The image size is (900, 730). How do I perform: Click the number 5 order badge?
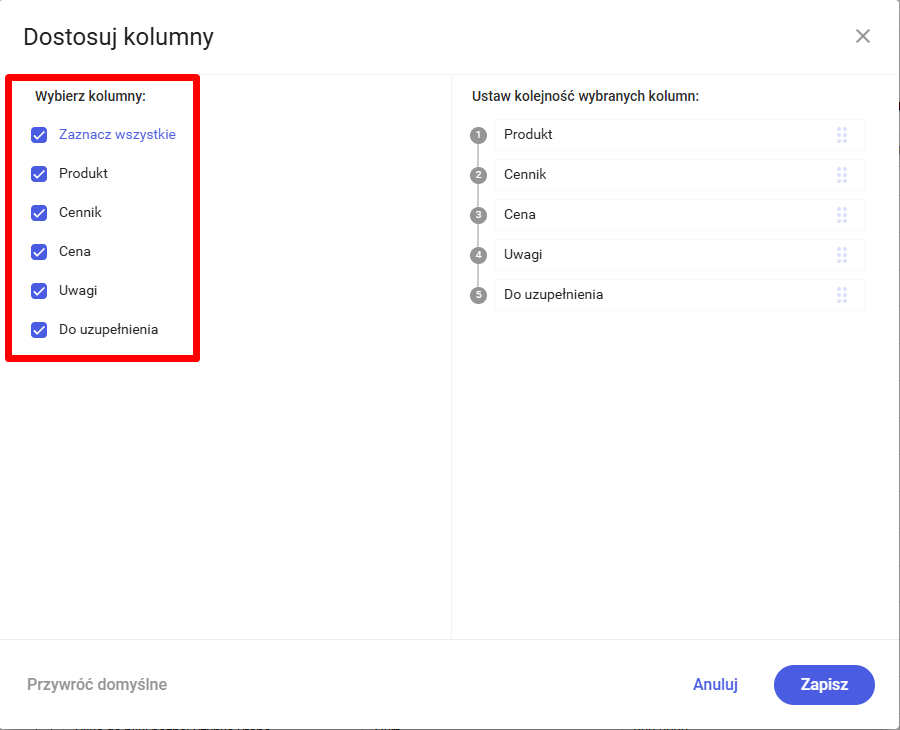coord(479,295)
